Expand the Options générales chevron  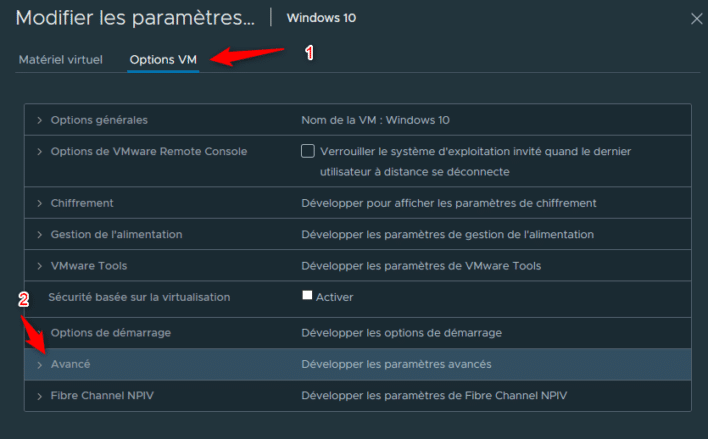point(40,120)
